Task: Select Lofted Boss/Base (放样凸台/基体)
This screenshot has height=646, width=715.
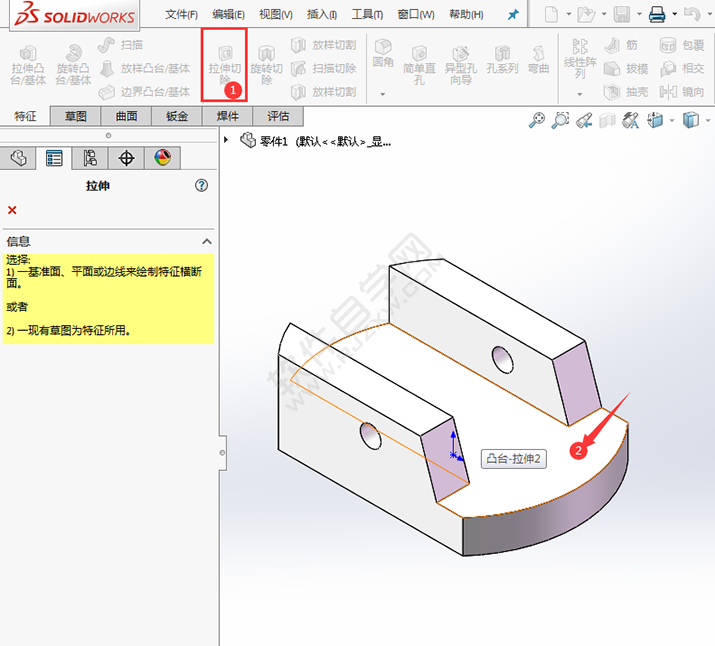Action: pyautogui.click(x=144, y=68)
